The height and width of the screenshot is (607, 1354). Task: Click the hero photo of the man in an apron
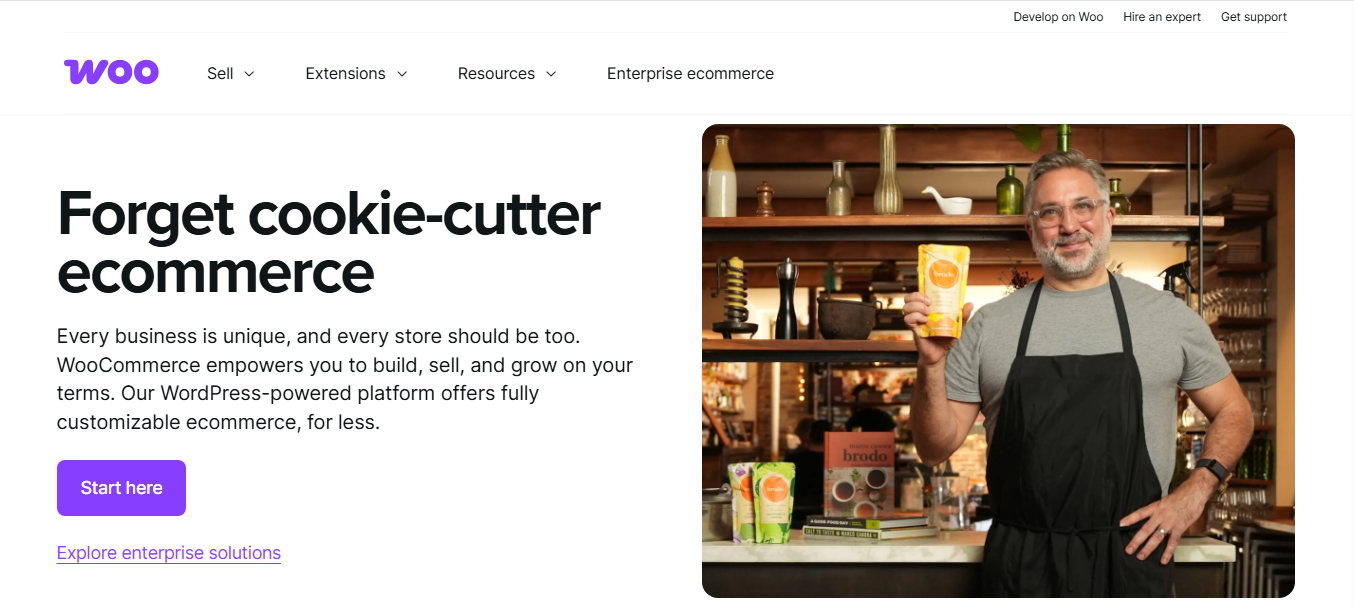[998, 361]
